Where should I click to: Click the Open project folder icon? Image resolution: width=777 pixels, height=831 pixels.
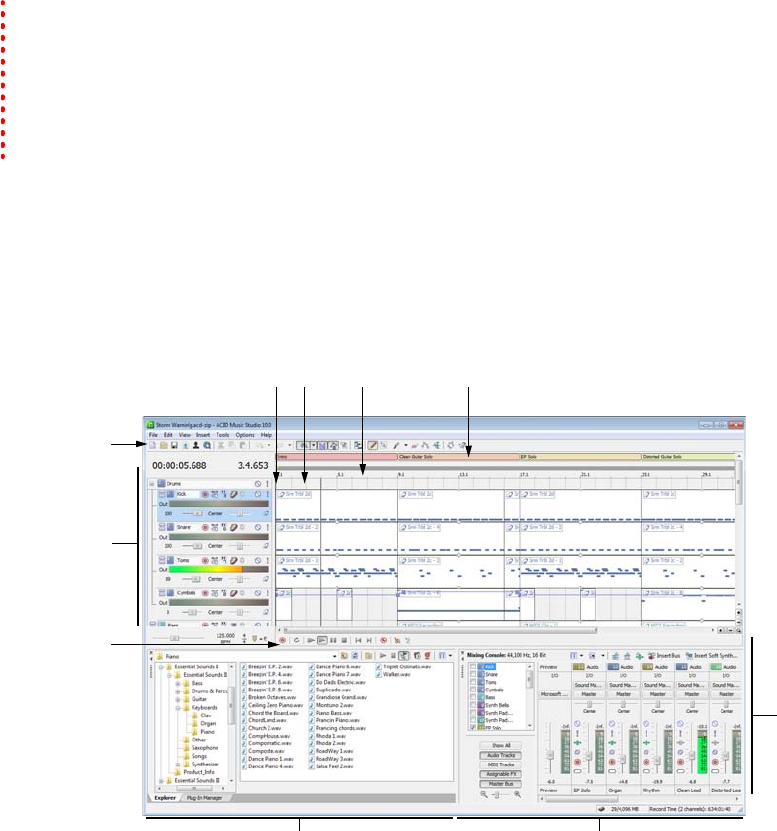click(163, 446)
